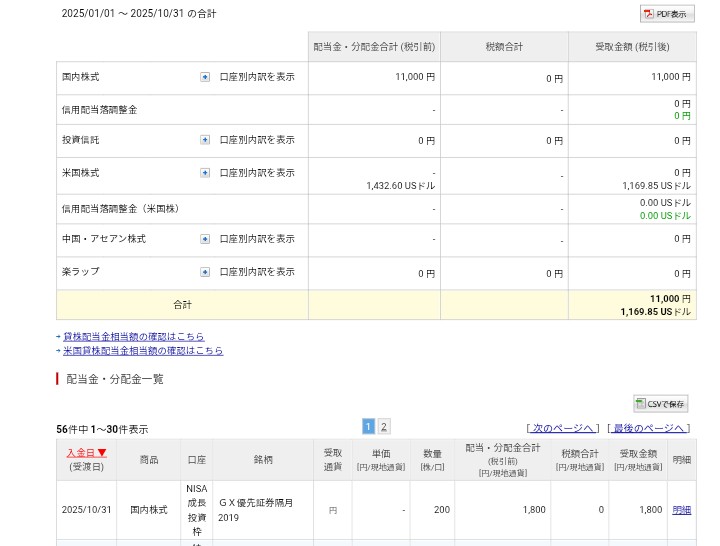The image size is (720, 546).
Task: Click the CSVで保存 button
Action: point(660,404)
